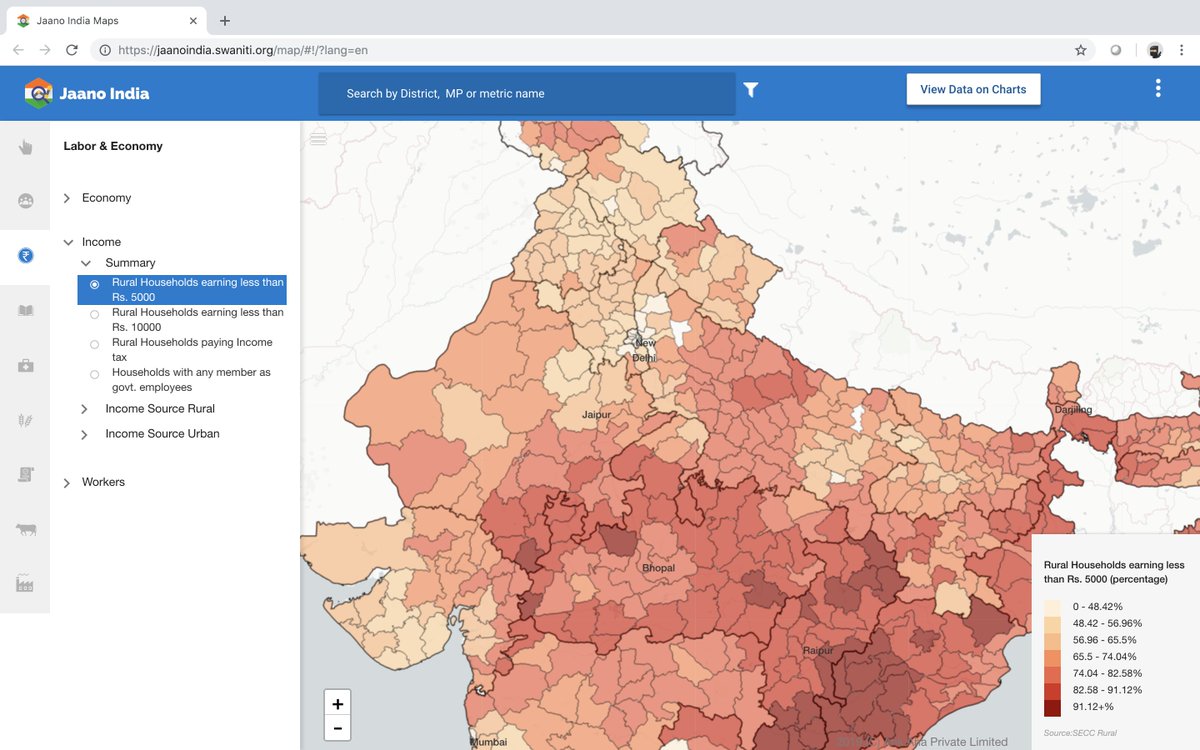This screenshot has width=1200, height=750.
Task: Open Chrome's three-dot menu
Action: click(1182, 49)
